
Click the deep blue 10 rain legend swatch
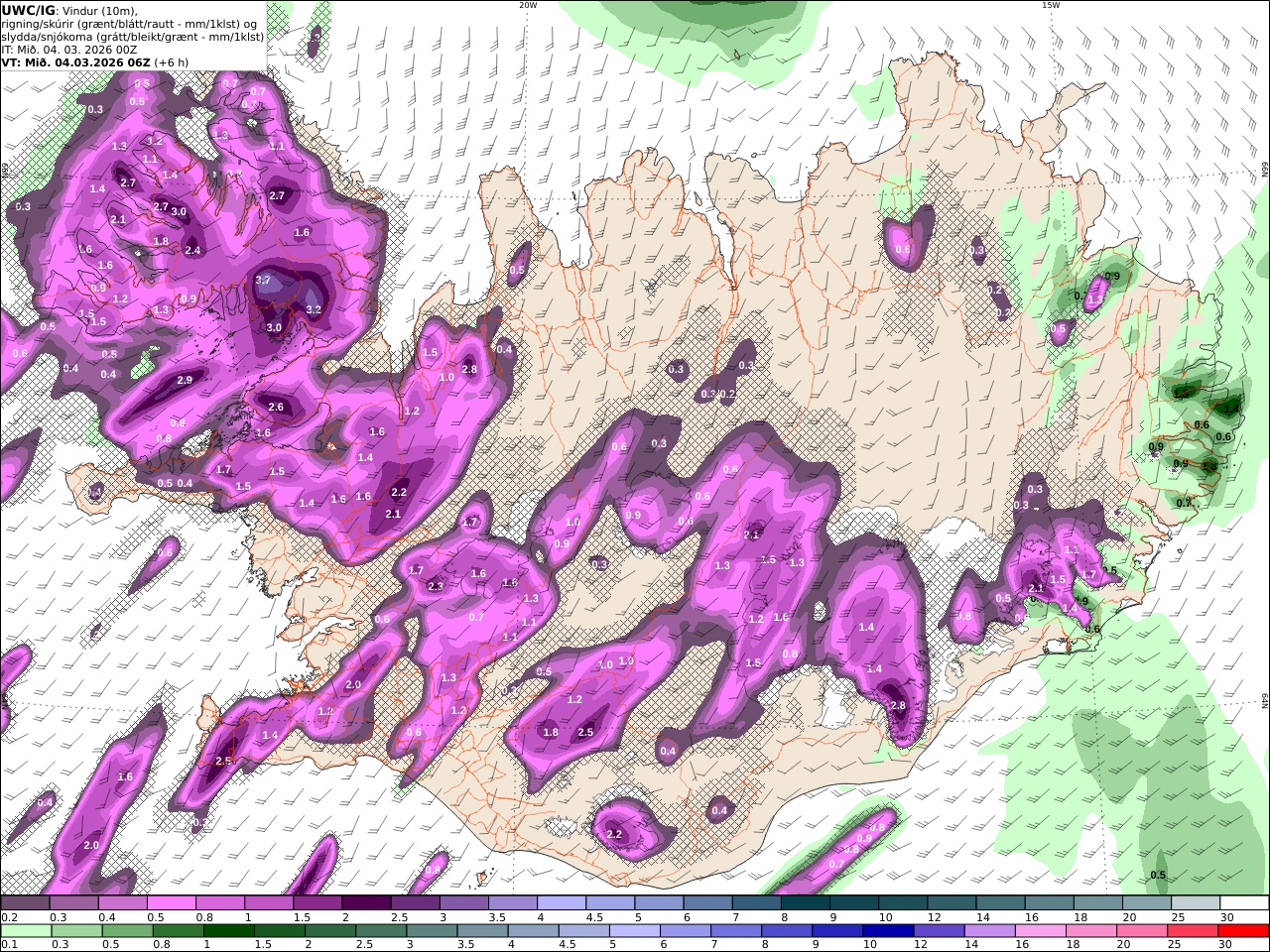click(x=888, y=931)
